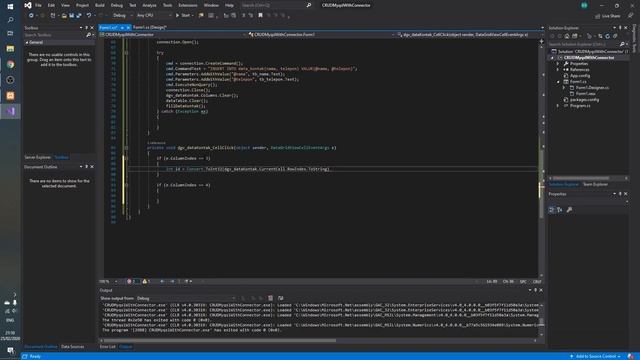
Task: Open the Analyze menu
Action: tap(149, 5)
